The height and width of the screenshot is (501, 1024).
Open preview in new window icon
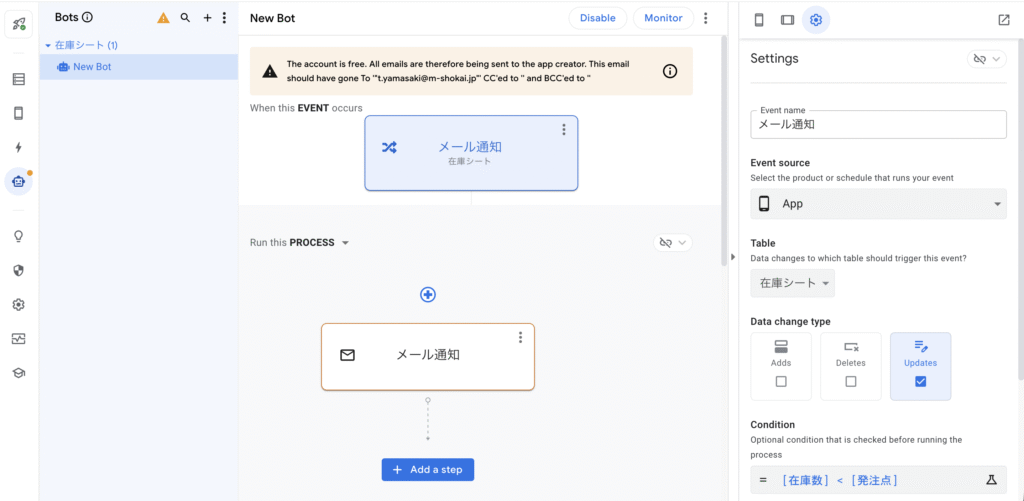[x=1003, y=20]
